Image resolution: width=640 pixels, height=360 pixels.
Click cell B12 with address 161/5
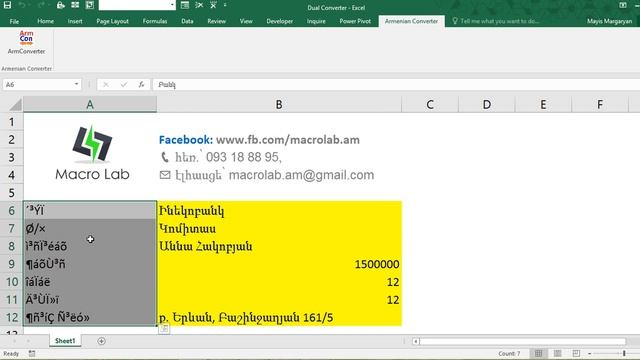pos(279,318)
